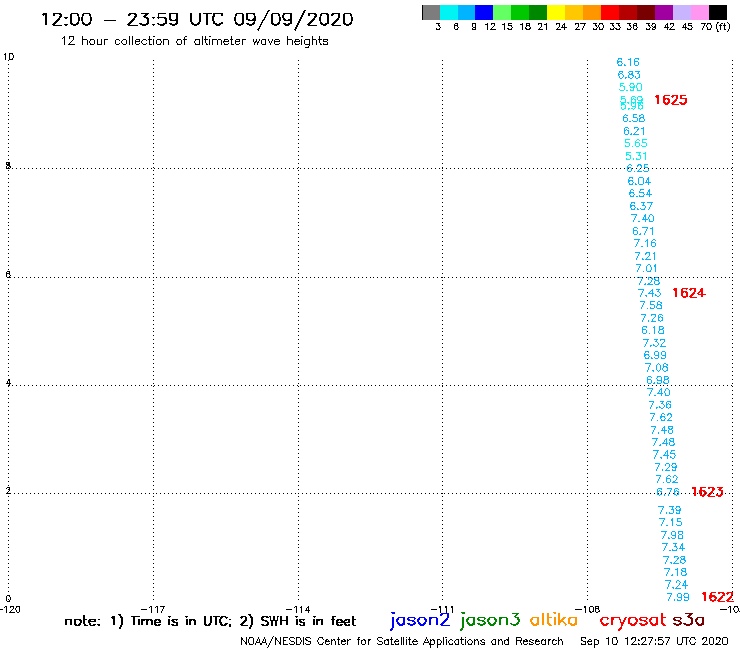This screenshot has height=650, width=740.
Task: Click the 5.31 wave height value
Action: (x=636, y=156)
